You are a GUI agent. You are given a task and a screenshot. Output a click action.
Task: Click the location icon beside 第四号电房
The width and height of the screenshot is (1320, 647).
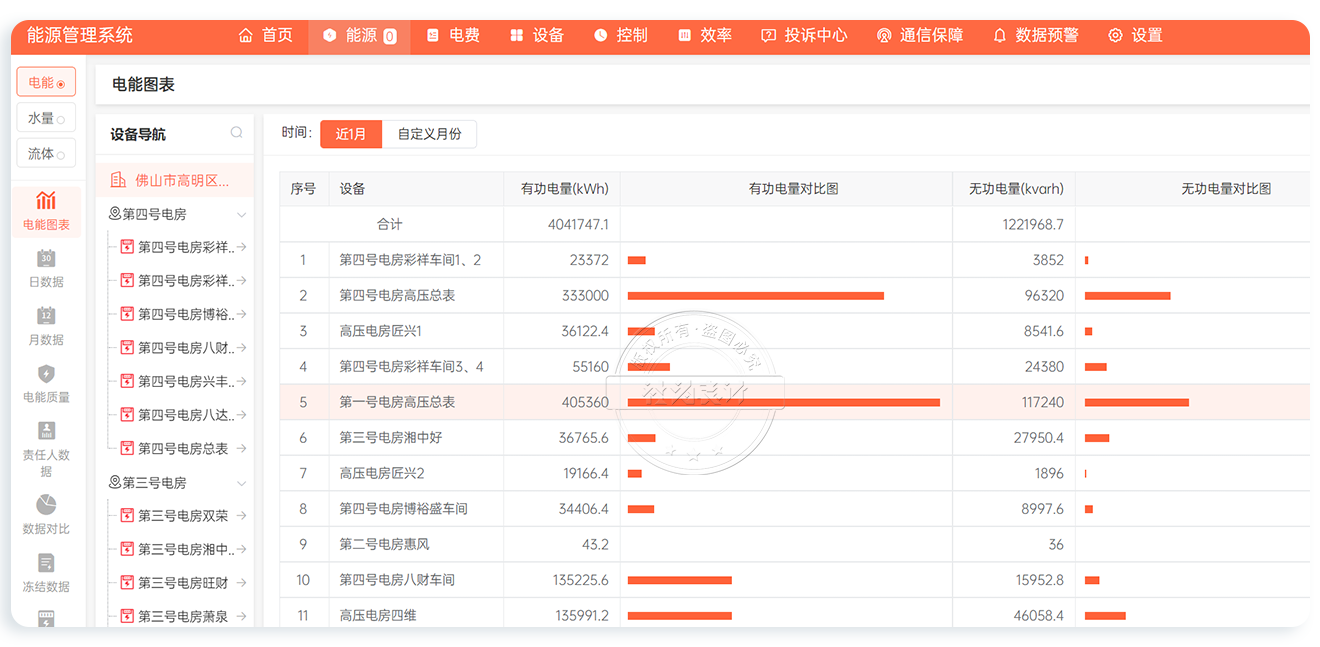click(x=114, y=214)
